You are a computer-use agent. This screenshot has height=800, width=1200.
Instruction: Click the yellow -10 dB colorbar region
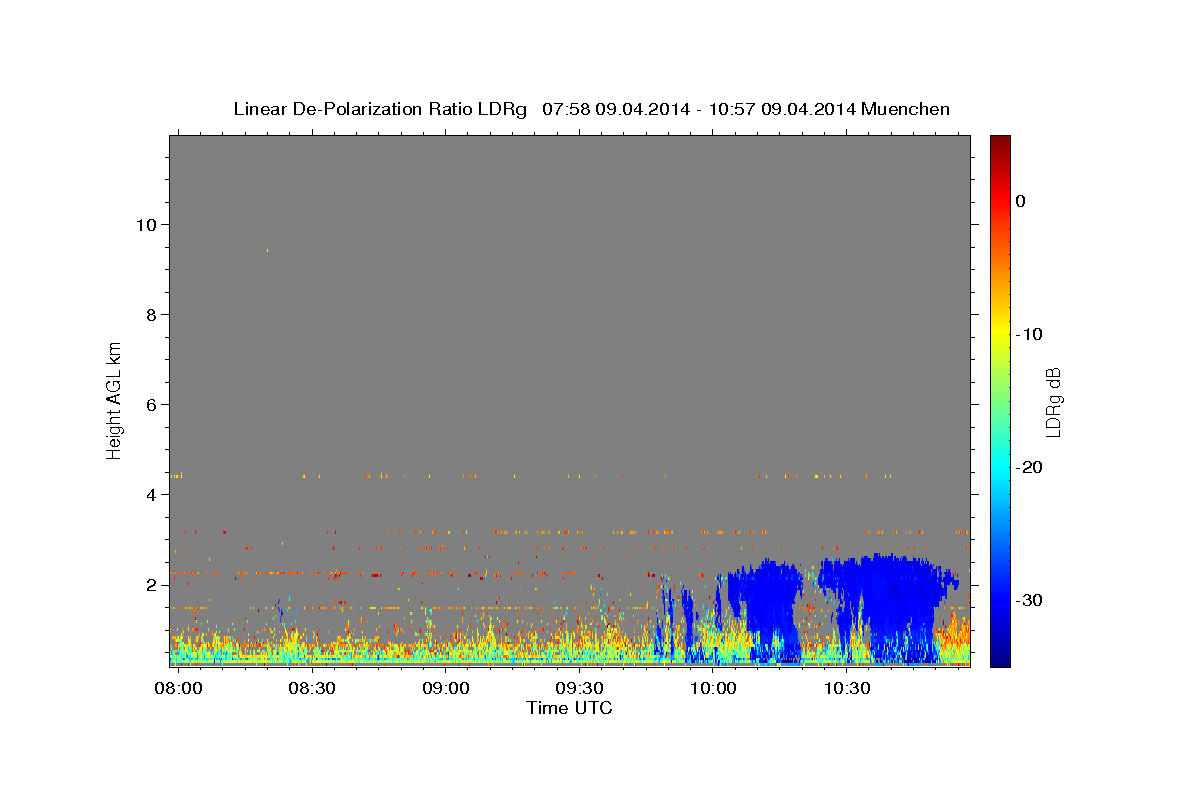coord(1000,334)
